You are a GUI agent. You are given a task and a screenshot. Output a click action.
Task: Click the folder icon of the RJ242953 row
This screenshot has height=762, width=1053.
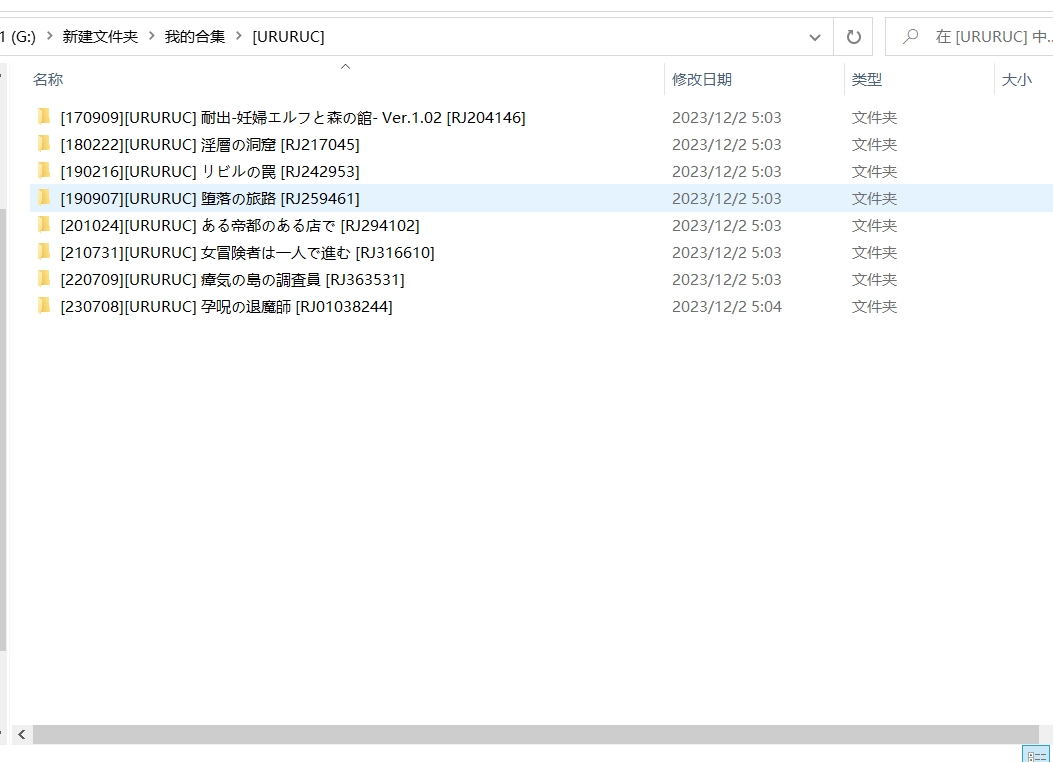click(44, 171)
